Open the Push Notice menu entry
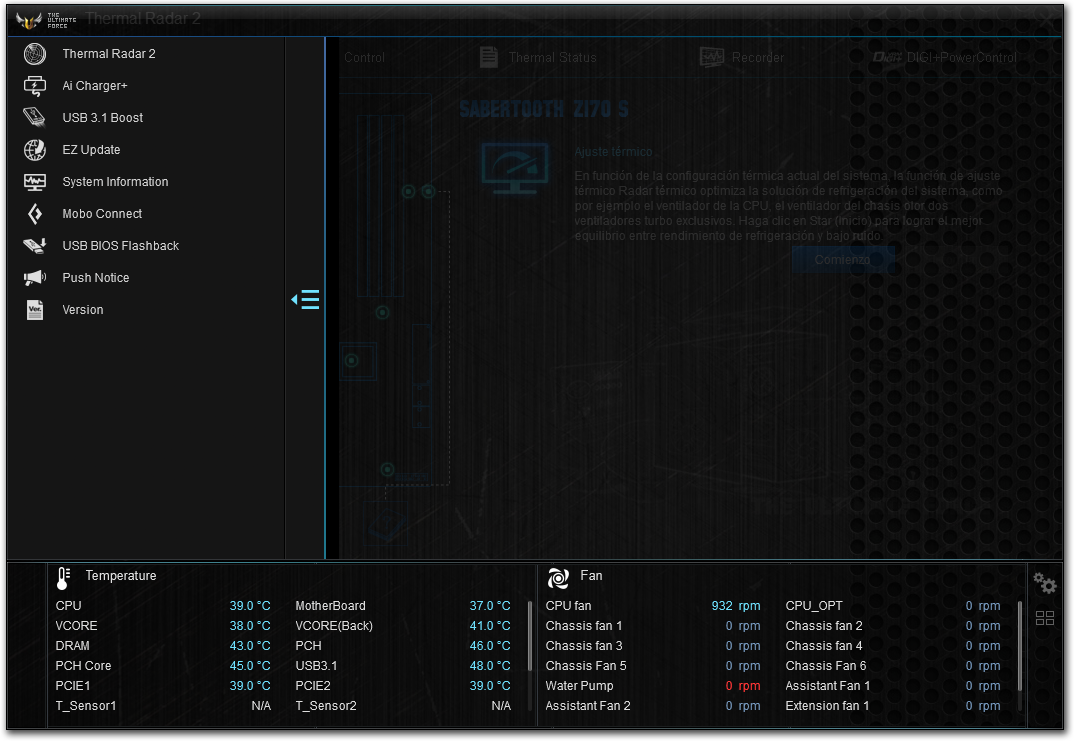Viewport: 1081px width, 743px height. click(x=96, y=278)
